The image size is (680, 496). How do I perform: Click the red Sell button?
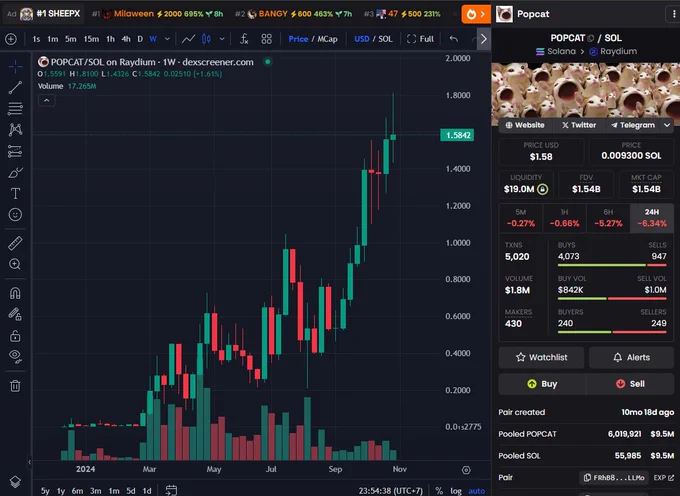click(630, 384)
